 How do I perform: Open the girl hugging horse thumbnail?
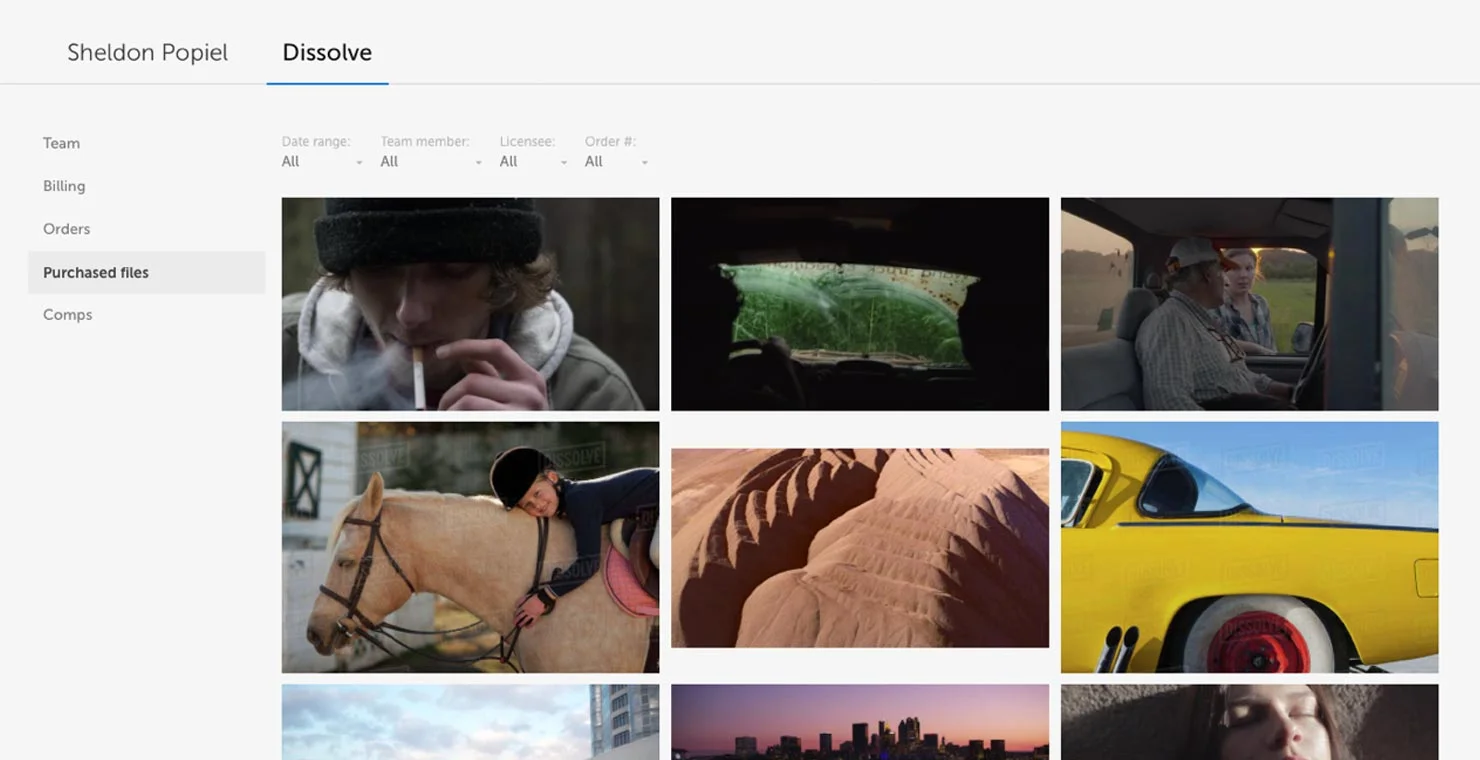tap(470, 547)
